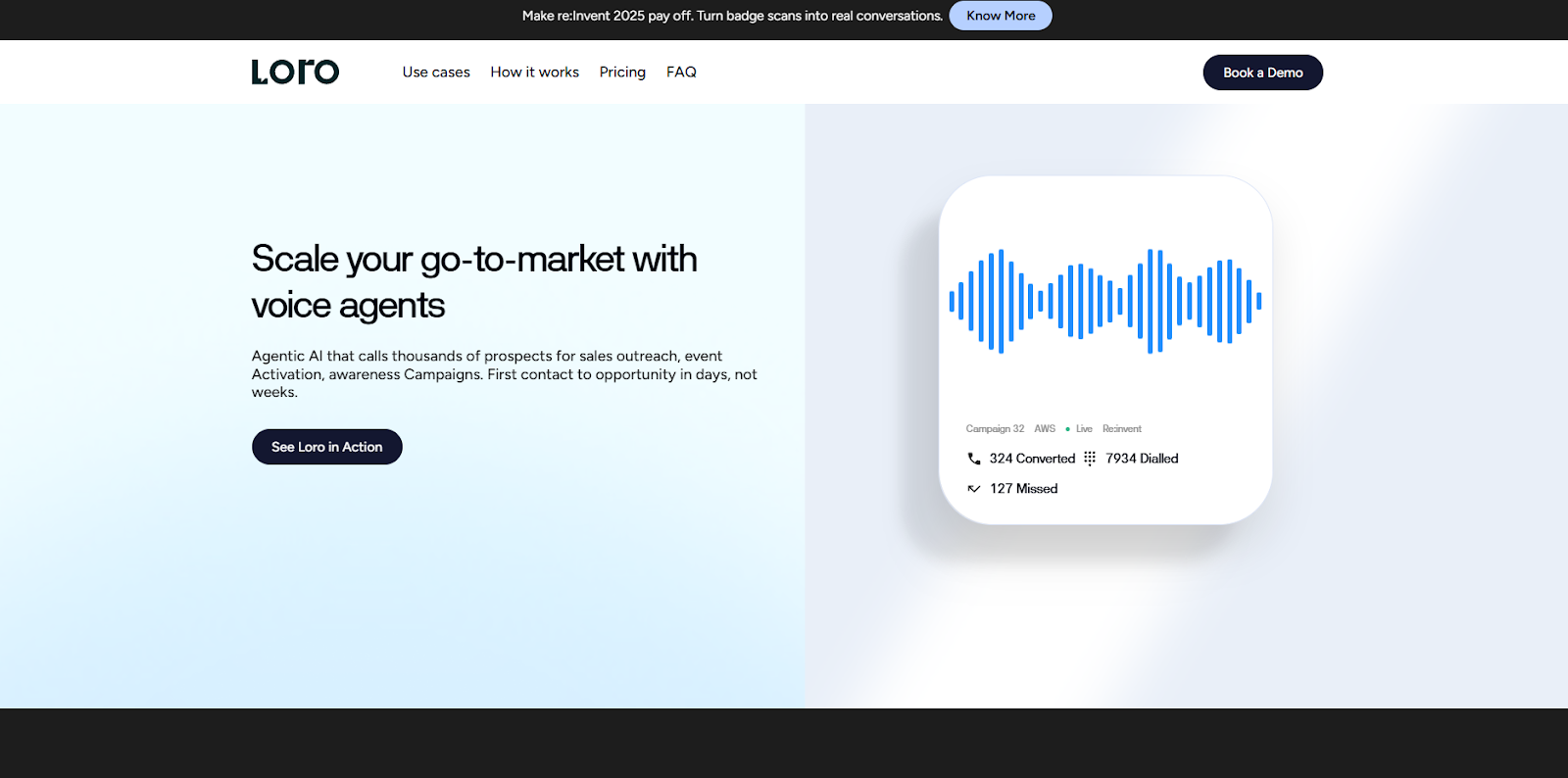Click the Know More banner button
1568x778 pixels.
1001,16
